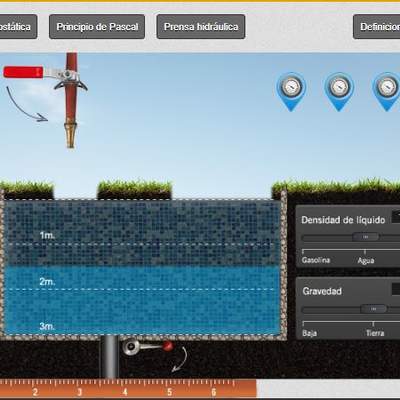Toggle the red faucet handle lever
Screen dimensions: 400x400
tap(23, 72)
